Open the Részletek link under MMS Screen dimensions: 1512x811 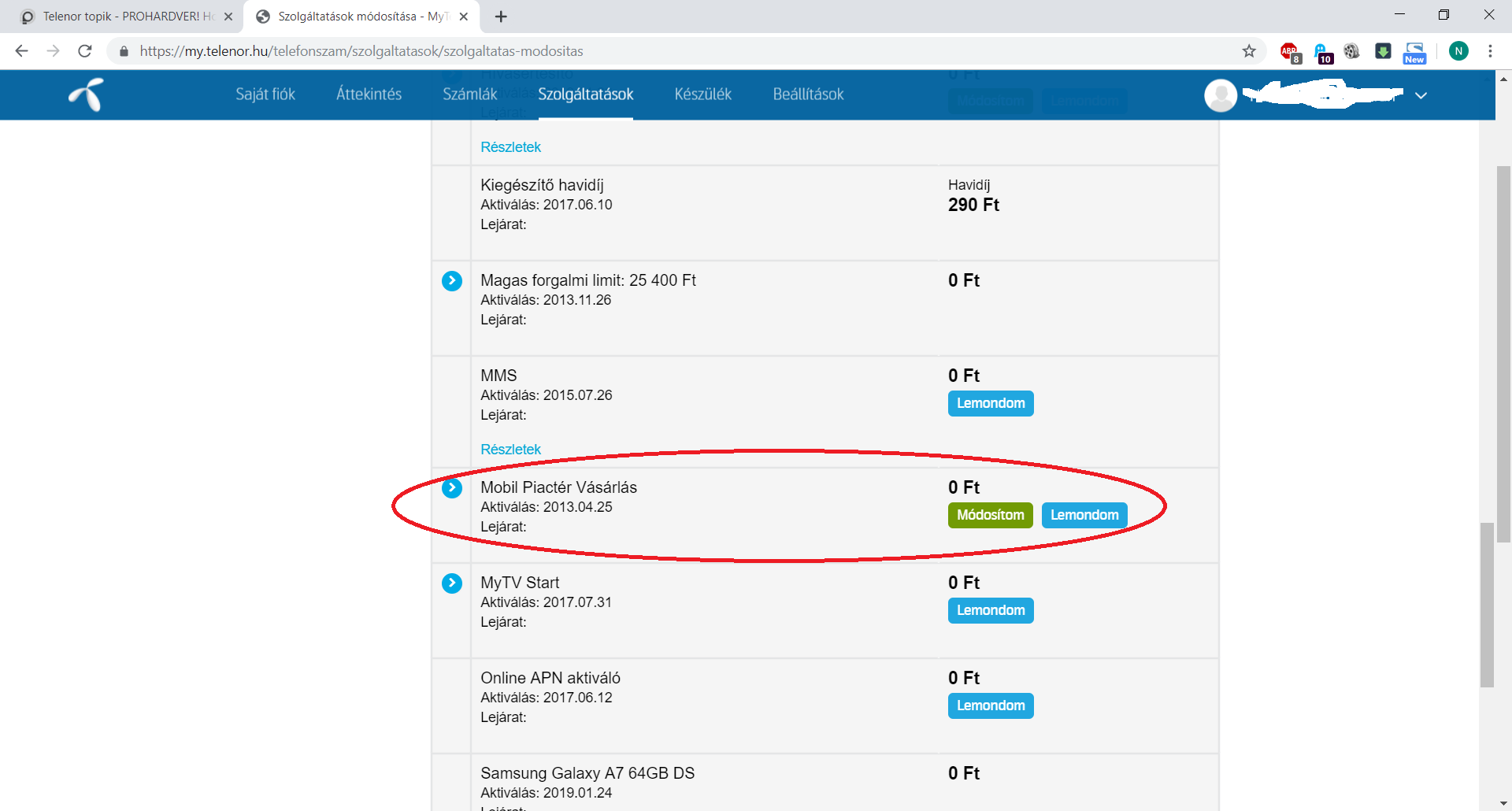pos(510,450)
